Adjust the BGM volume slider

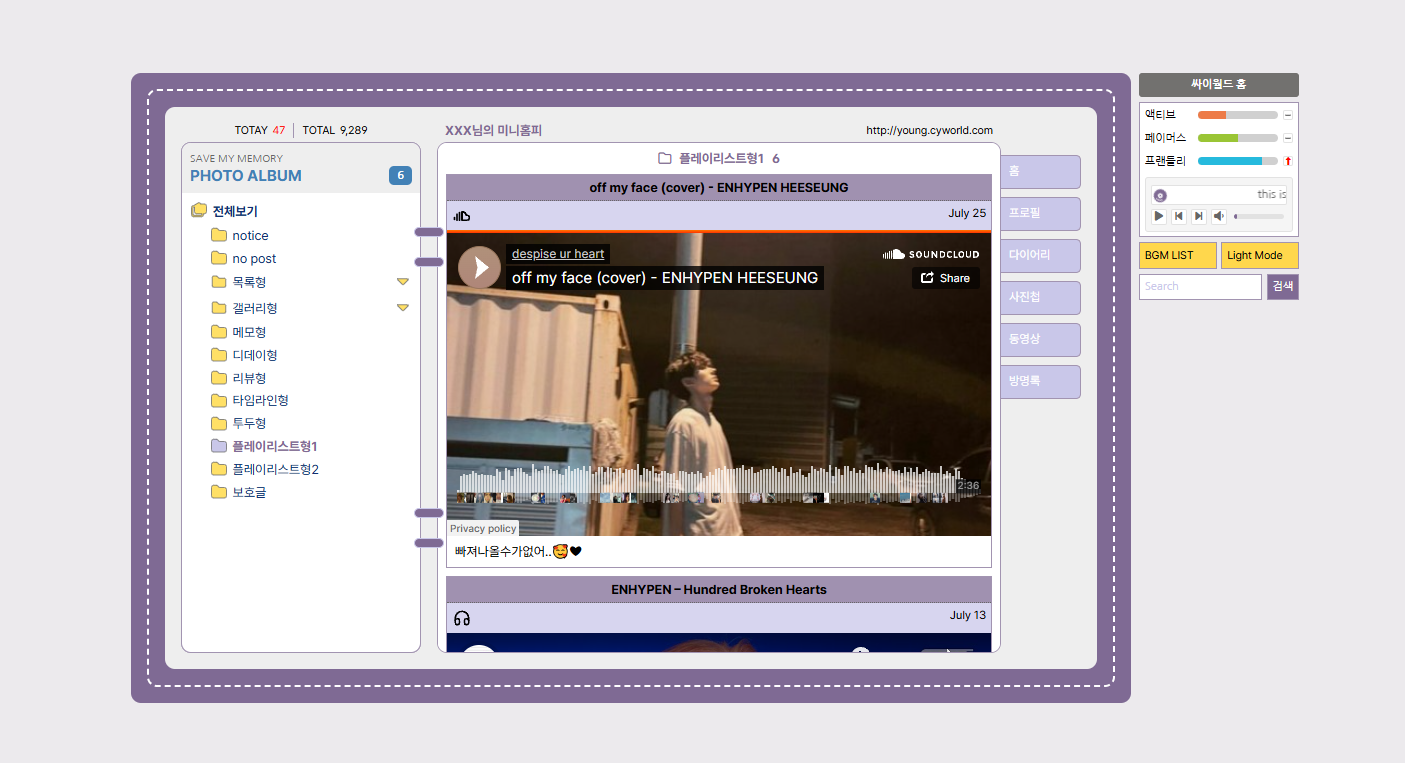coord(1259,216)
